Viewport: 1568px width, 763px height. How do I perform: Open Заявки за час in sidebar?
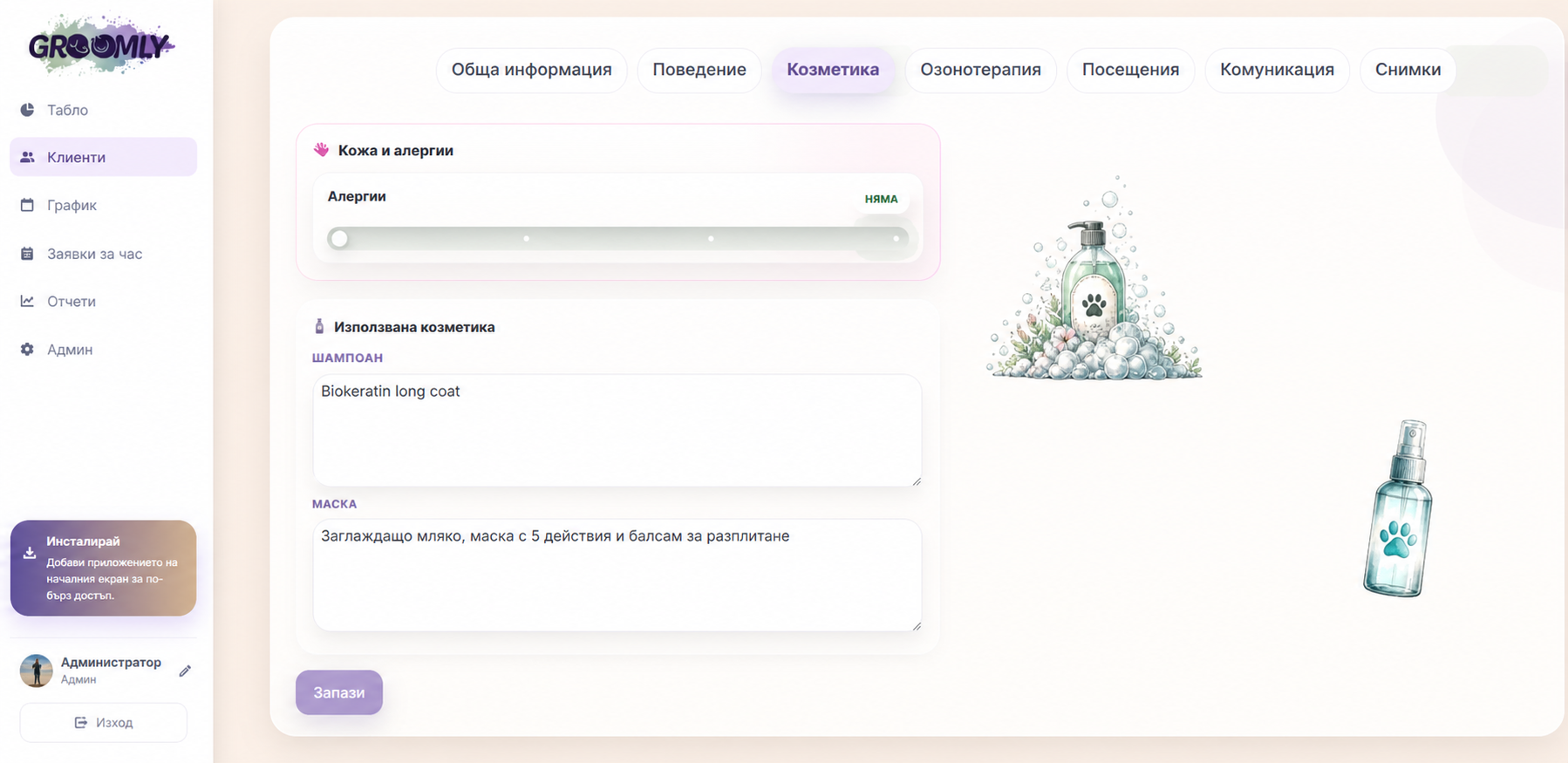point(103,254)
